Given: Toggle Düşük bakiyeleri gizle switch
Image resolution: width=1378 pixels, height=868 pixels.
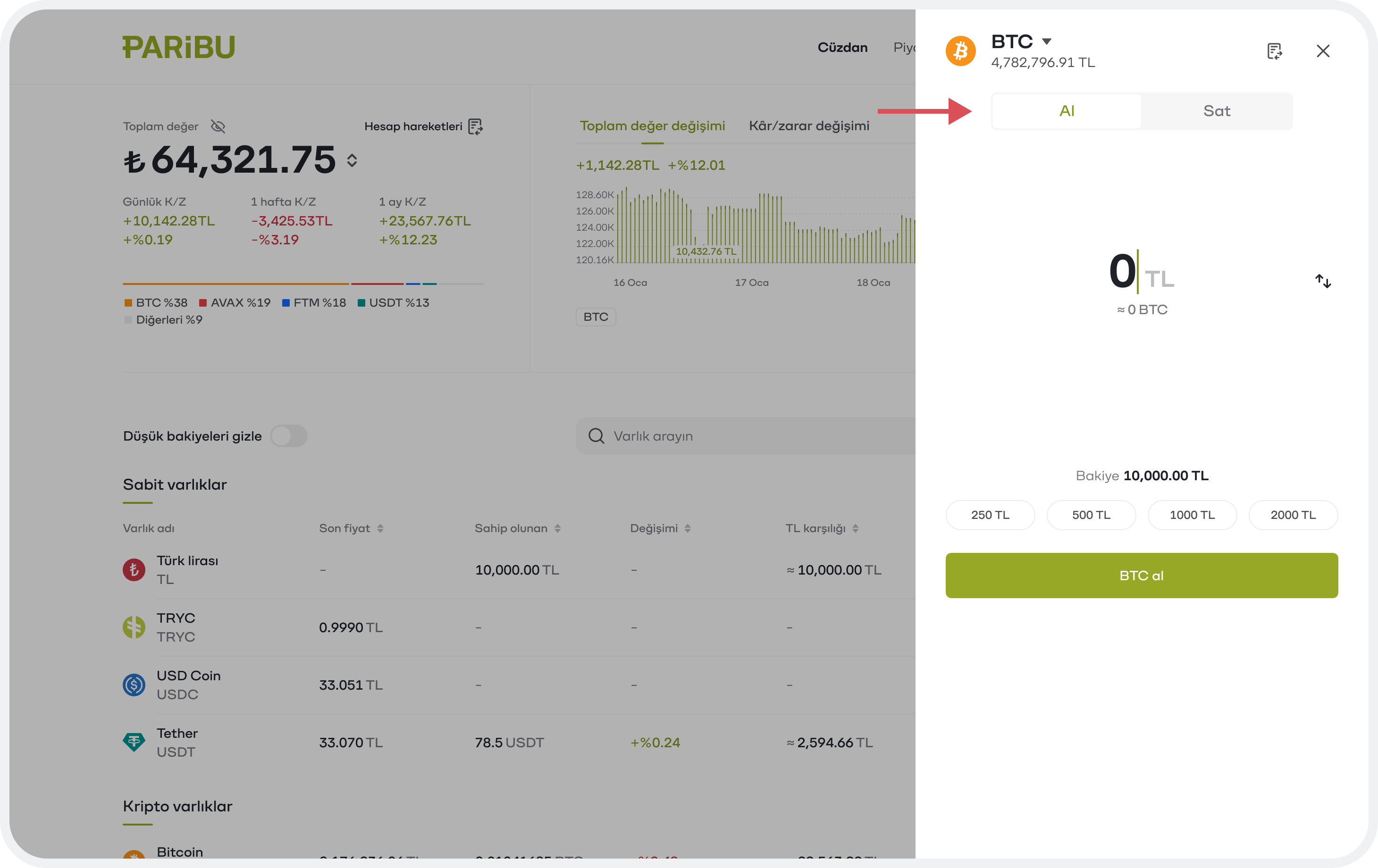Looking at the screenshot, I should 289,436.
